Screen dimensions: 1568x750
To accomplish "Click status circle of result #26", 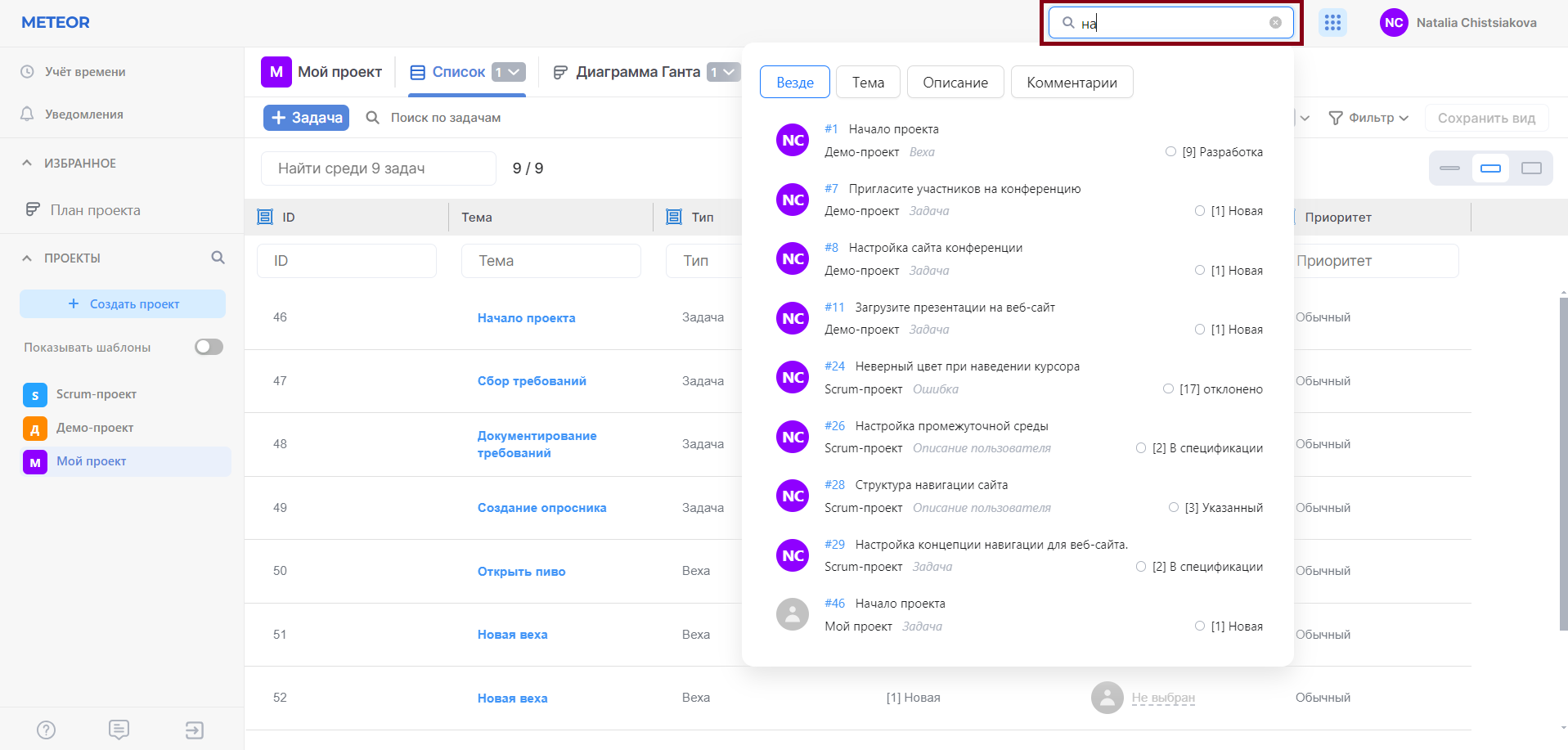I will [x=1141, y=447].
